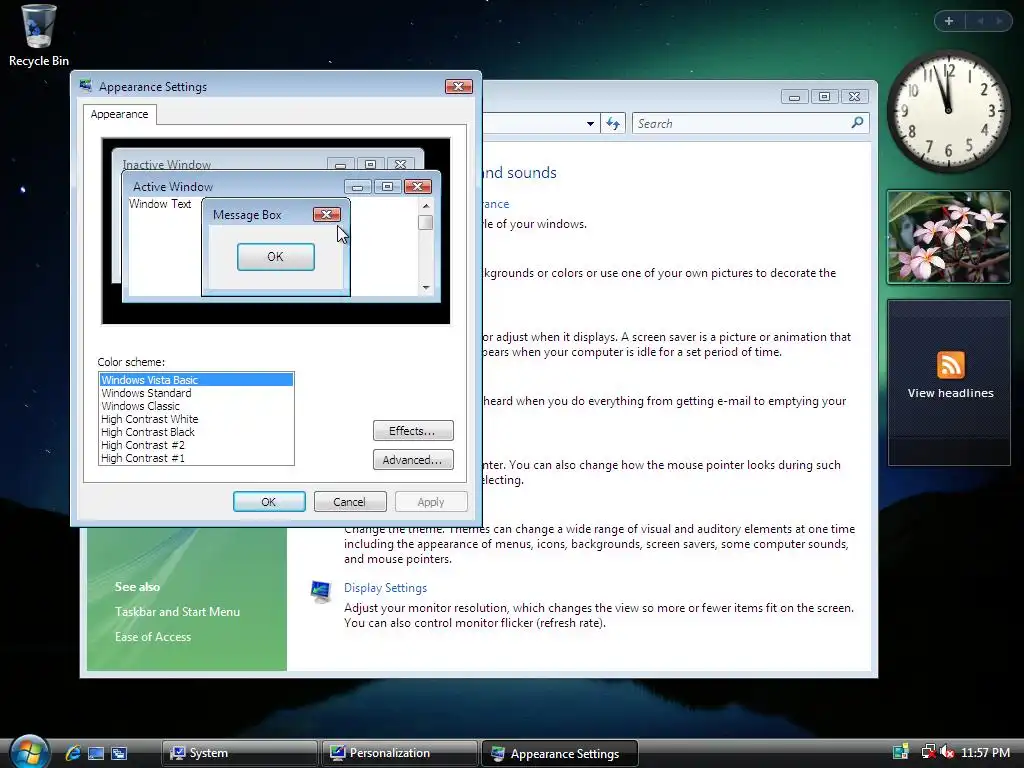
Task: Click the Windows Start orb
Action: click(29, 751)
